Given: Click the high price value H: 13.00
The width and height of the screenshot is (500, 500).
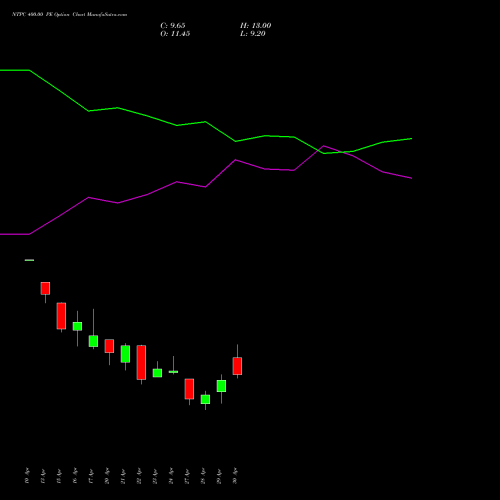Looking at the screenshot, I should click(255, 26).
